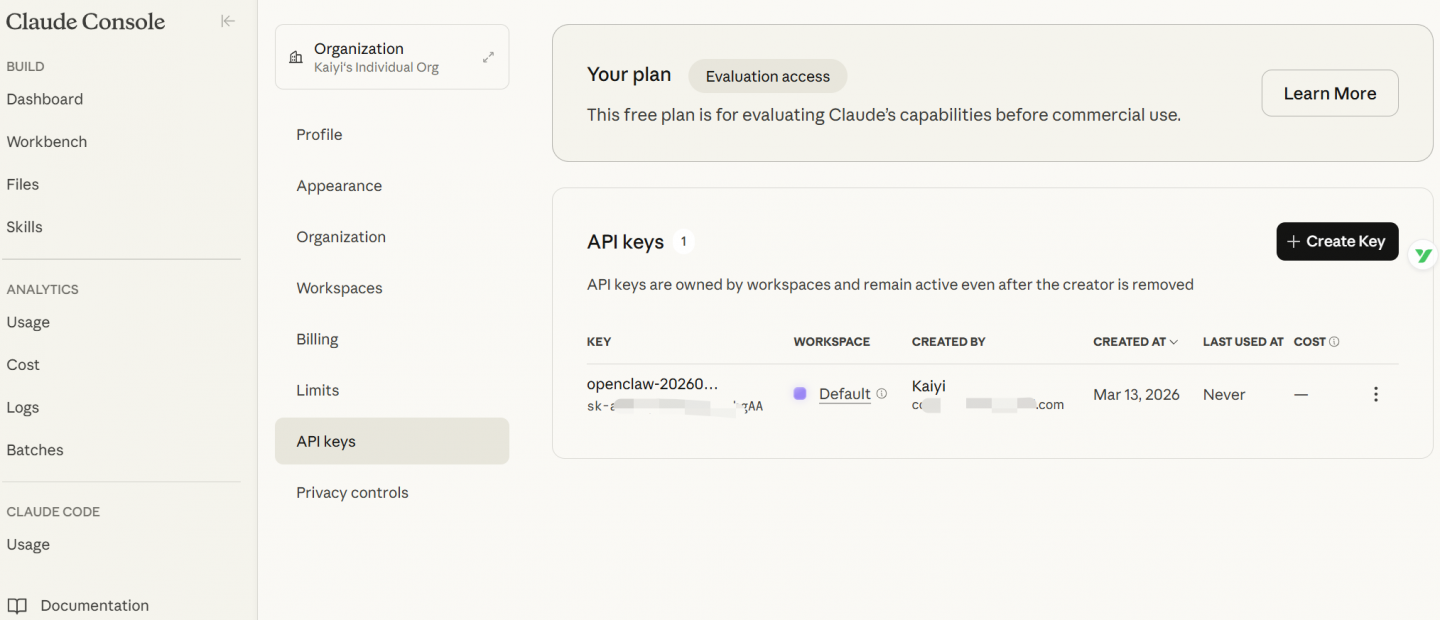Select the openclaw API key name
Image resolution: width=1440 pixels, height=620 pixels.
[652, 384]
